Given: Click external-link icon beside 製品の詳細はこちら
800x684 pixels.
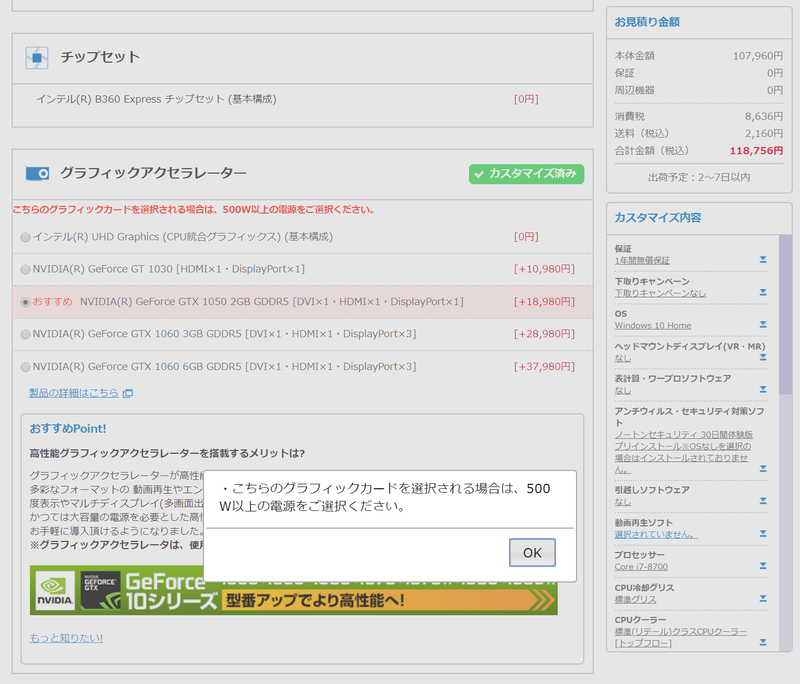Looking at the screenshot, I should tap(128, 393).
